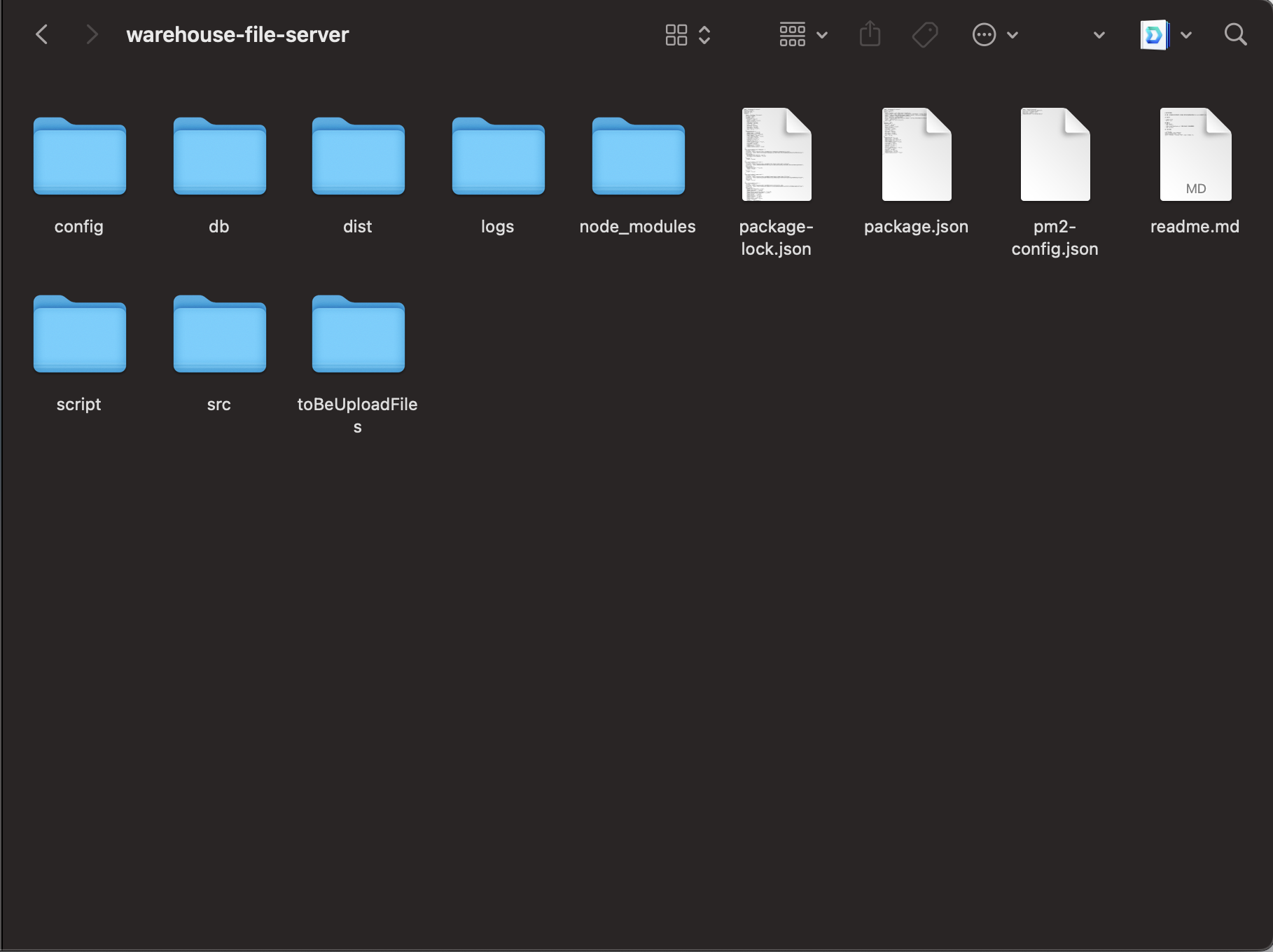Select the logs folder icon
Viewport: 1273px width, 952px height.
click(499, 156)
